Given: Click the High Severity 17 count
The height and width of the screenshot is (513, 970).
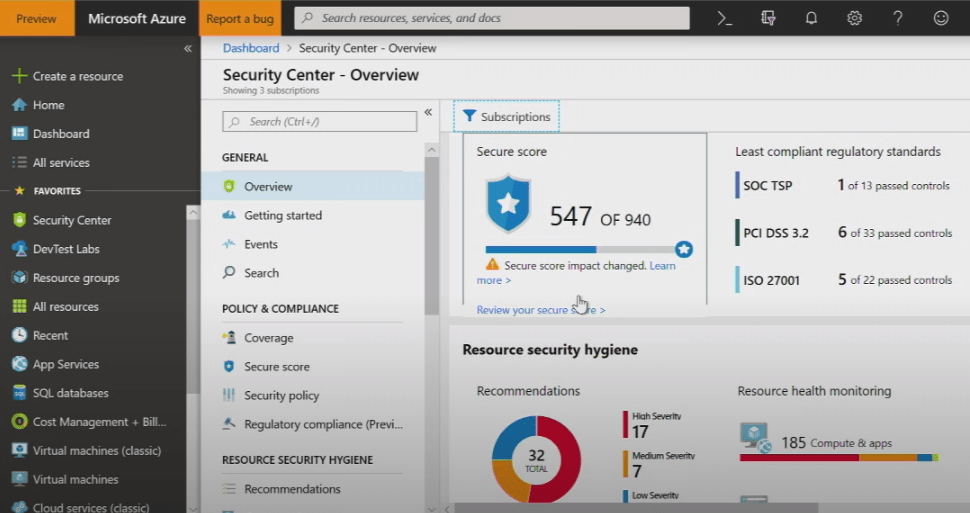Looking at the screenshot, I should (x=640, y=431).
